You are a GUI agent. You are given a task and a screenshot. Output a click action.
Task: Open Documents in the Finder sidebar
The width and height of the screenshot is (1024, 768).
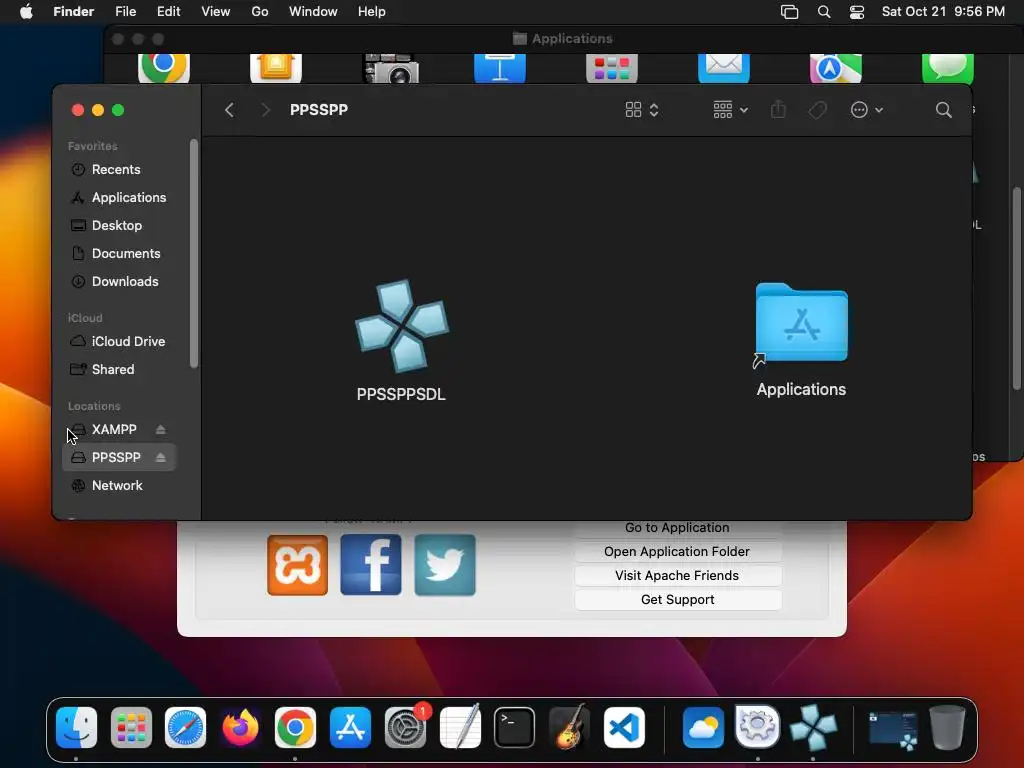pos(118,253)
